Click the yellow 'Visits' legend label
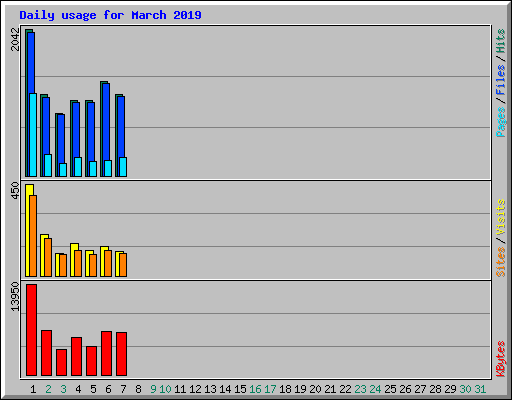The width and height of the screenshot is (512, 400). 501,218
